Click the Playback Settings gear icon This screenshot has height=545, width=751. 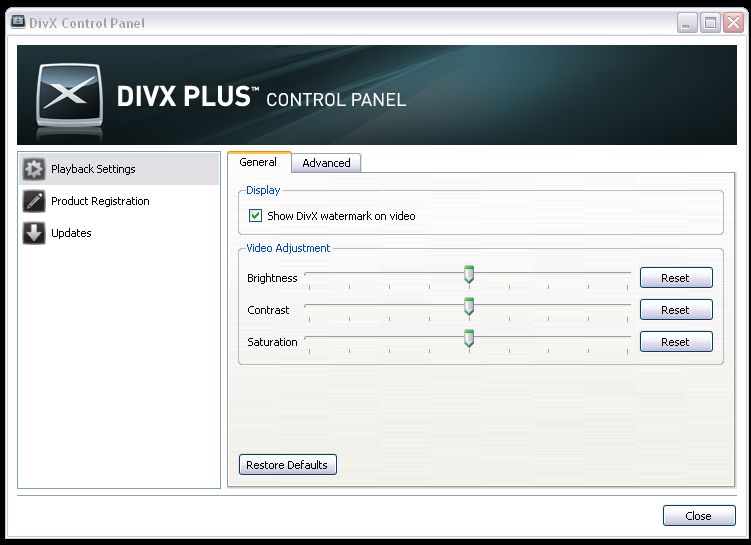coord(34,169)
